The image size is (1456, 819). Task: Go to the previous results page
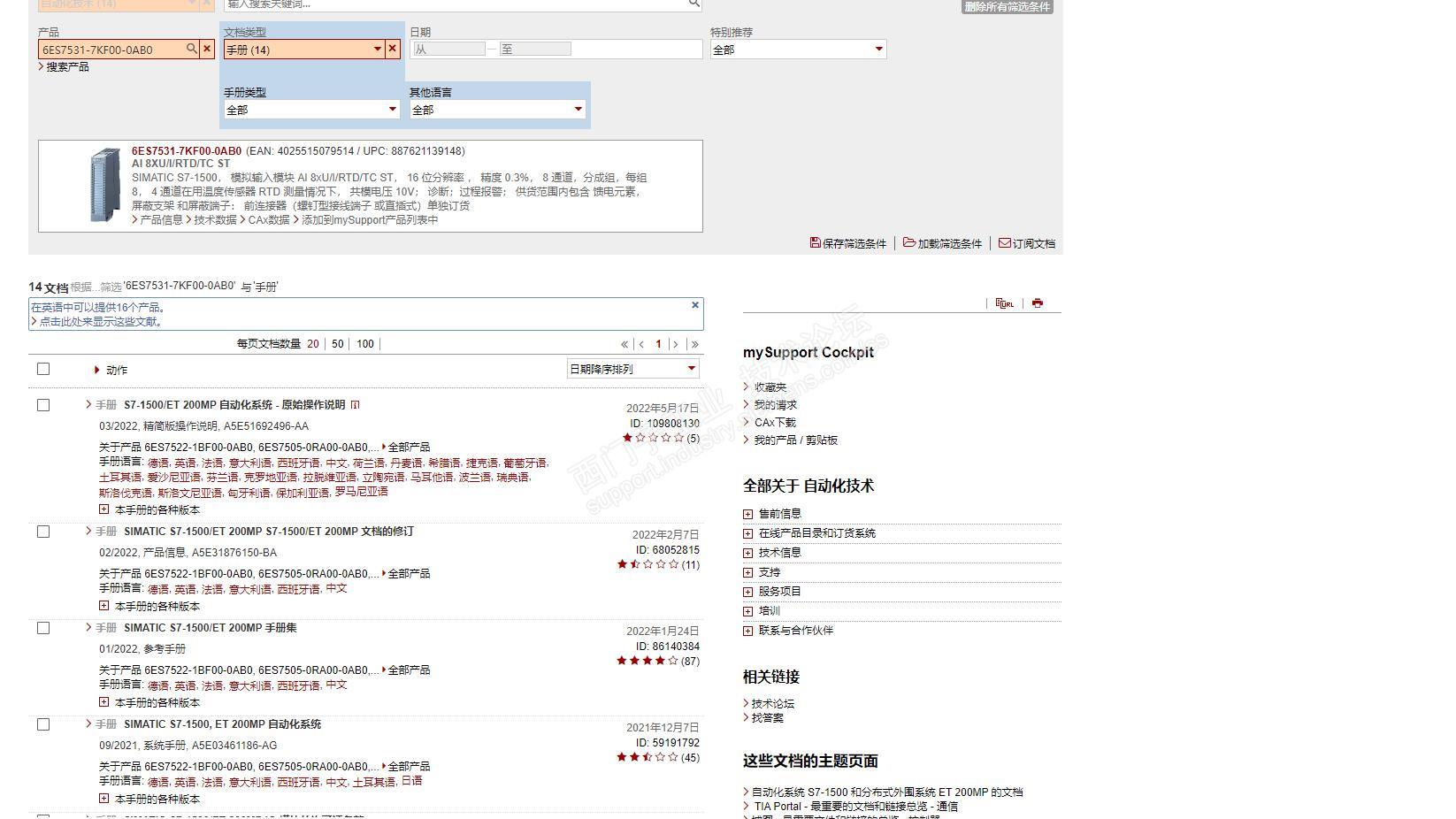point(641,344)
